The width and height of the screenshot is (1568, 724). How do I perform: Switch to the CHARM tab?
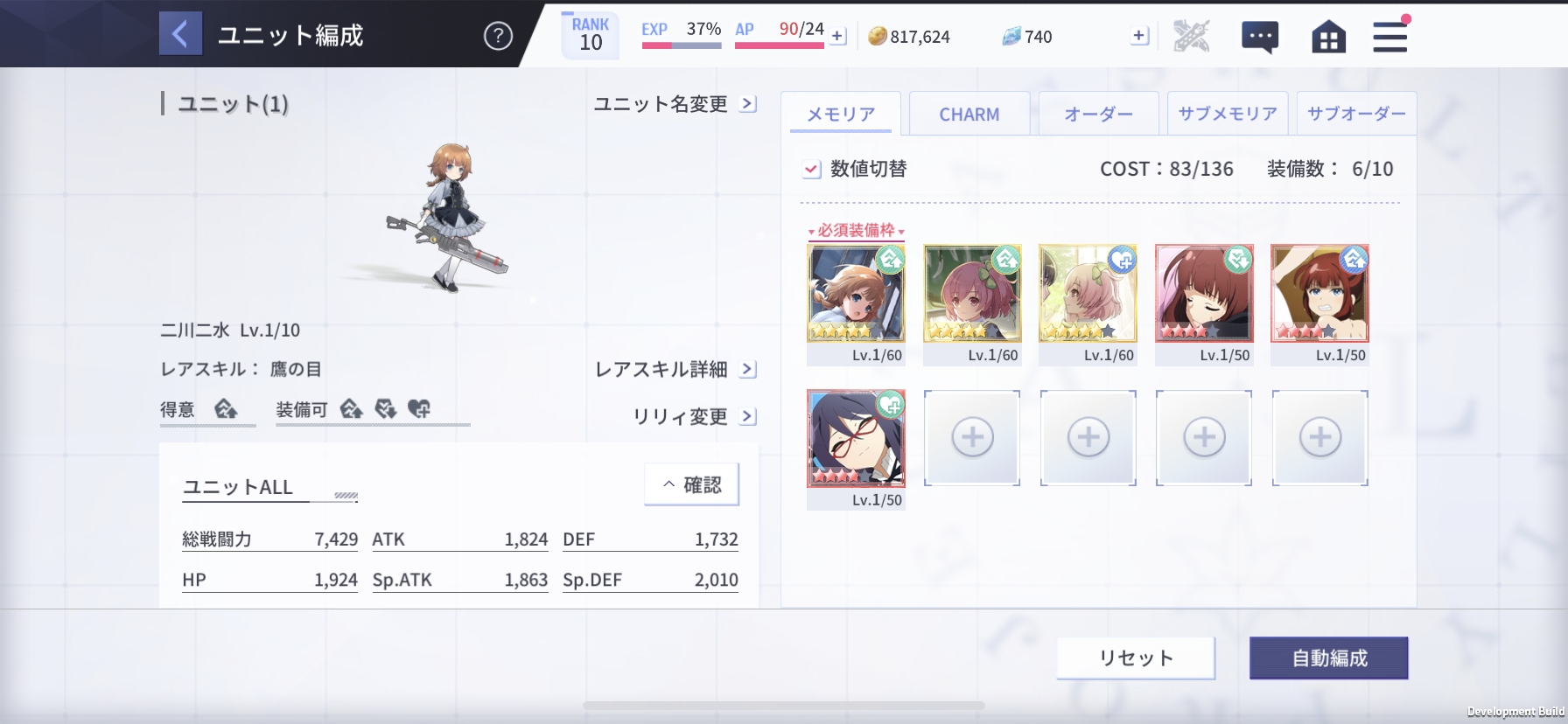pos(969,114)
